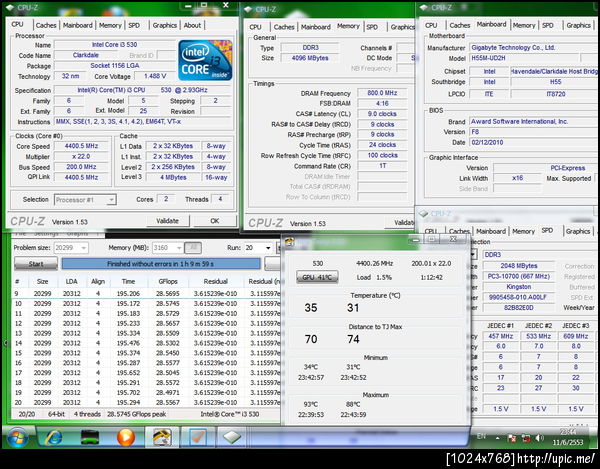This screenshot has width=600, height=469.
Task: Click the Finished without errors progress bar
Action: (161, 264)
